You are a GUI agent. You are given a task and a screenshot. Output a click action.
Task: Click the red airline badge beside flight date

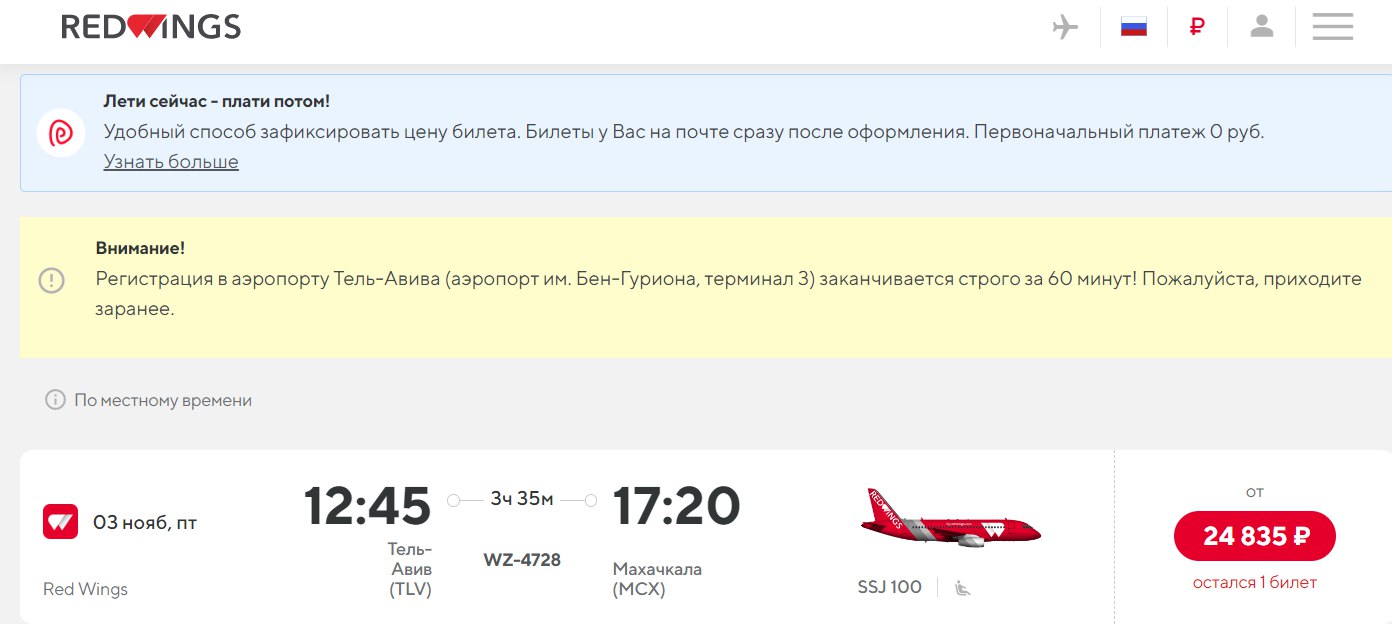[x=60, y=522]
